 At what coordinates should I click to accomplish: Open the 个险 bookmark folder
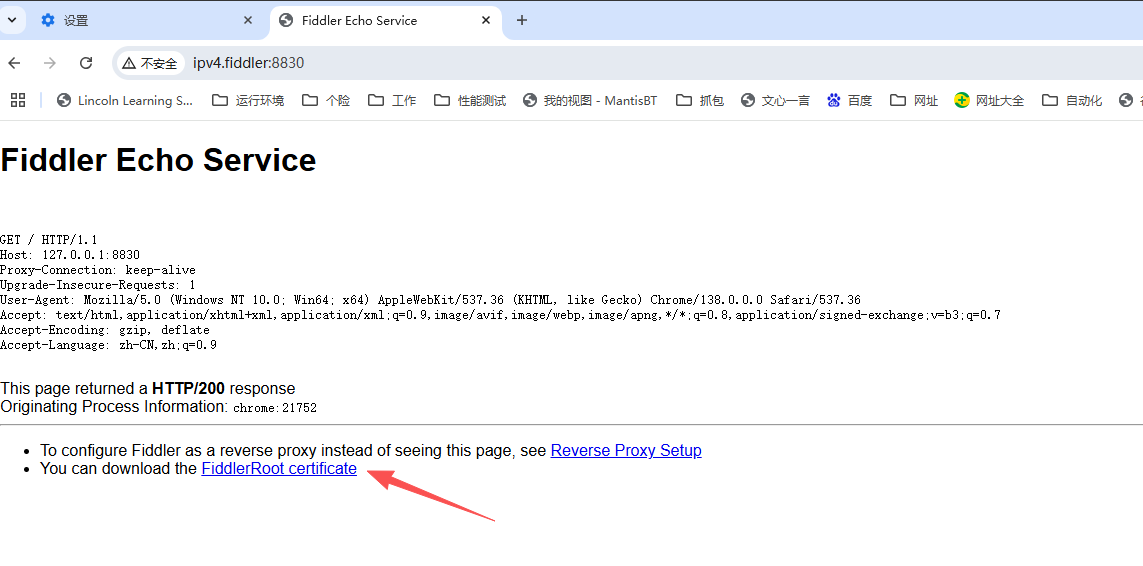pyautogui.click(x=326, y=101)
